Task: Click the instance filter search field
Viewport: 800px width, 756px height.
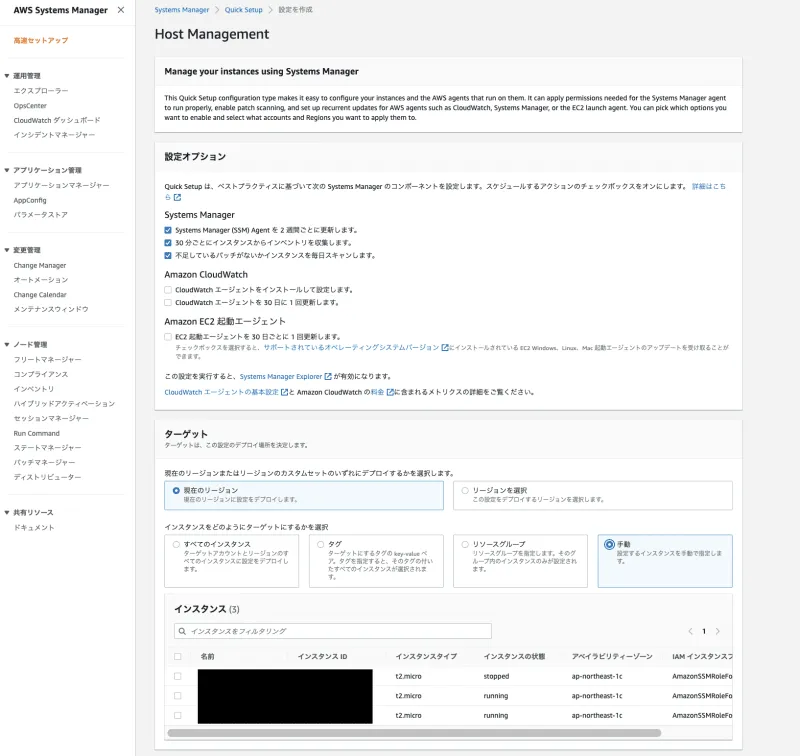Action: click(335, 631)
